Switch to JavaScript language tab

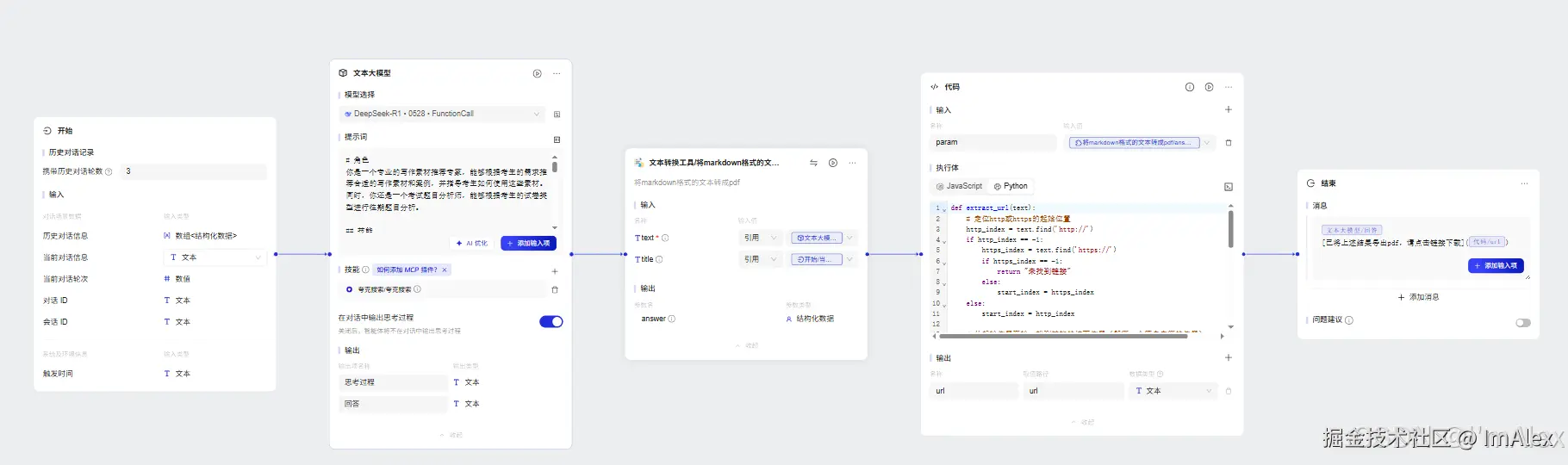(x=960, y=186)
